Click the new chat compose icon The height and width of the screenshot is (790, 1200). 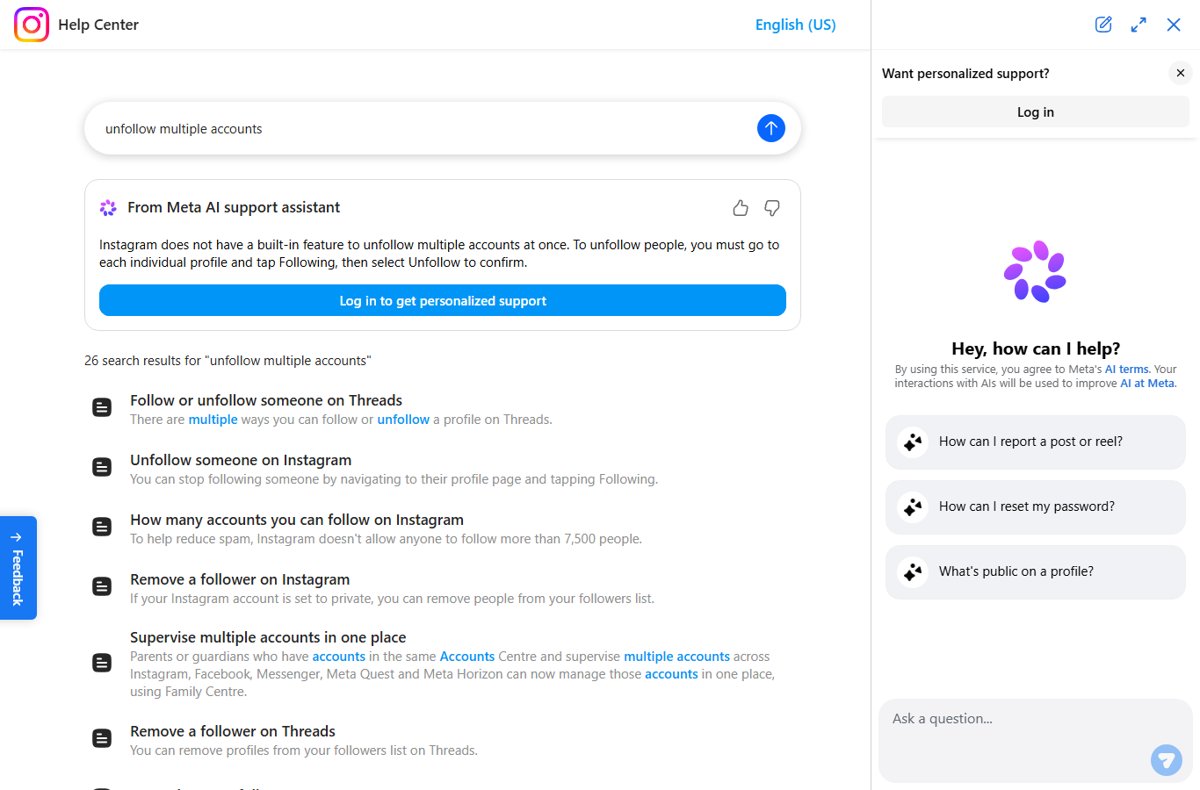coord(1103,25)
